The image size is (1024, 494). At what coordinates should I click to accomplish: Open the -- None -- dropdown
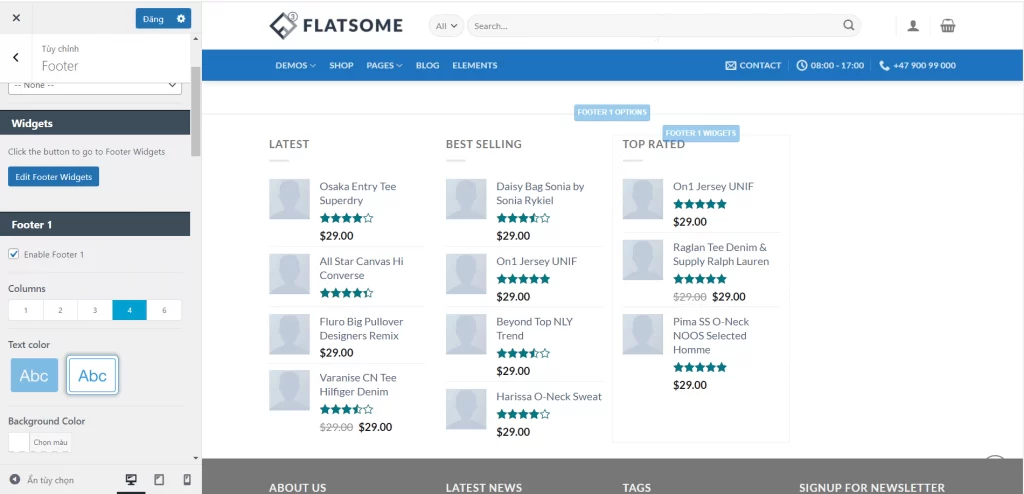(x=95, y=86)
